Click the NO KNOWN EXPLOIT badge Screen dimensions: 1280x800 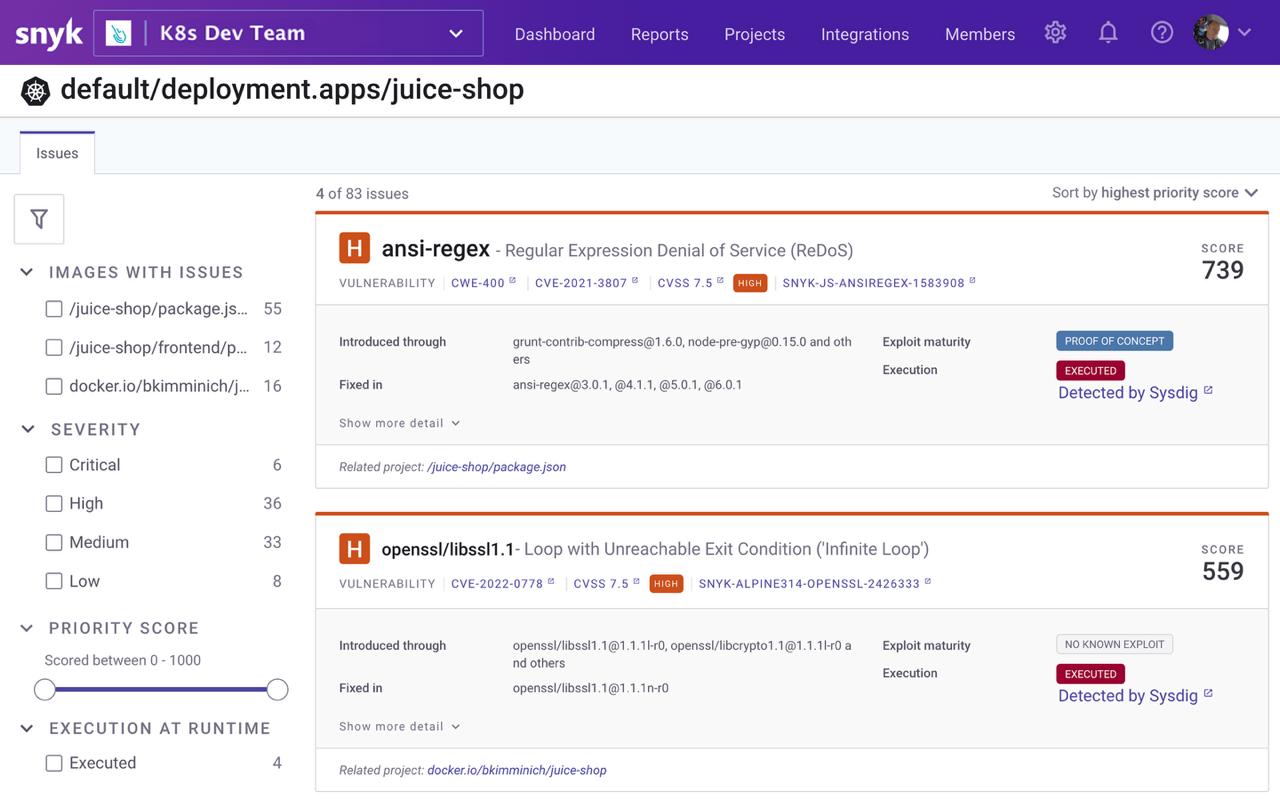(1114, 644)
